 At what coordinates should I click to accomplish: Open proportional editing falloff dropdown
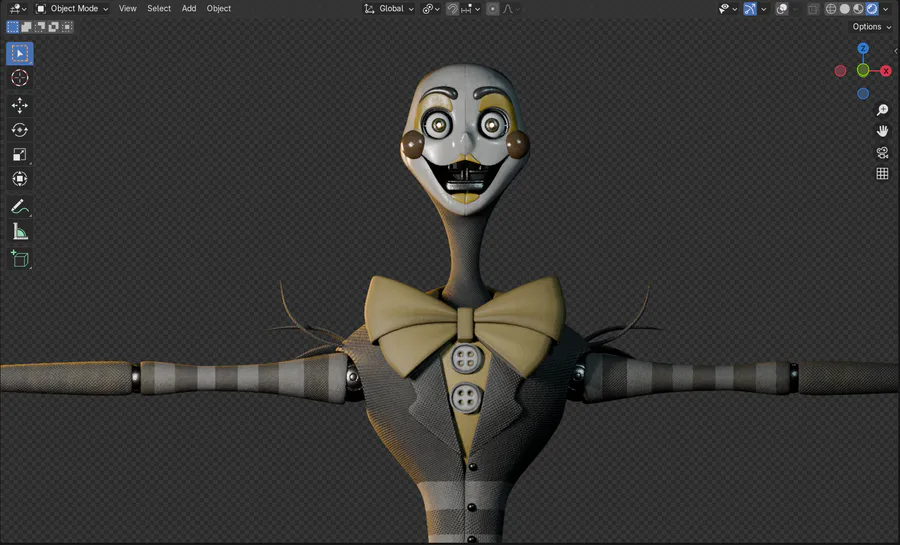[x=509, y=9]
